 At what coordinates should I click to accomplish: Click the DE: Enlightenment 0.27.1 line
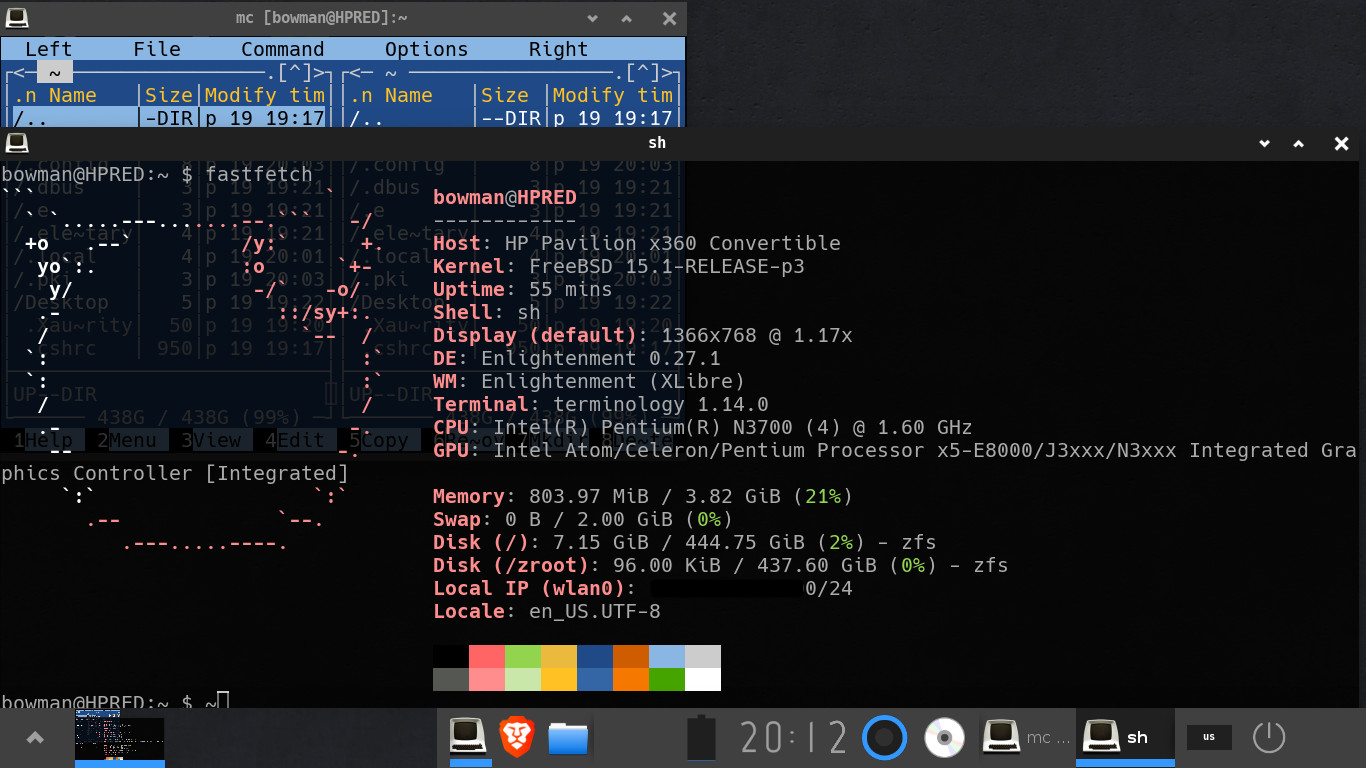point(577,358)
